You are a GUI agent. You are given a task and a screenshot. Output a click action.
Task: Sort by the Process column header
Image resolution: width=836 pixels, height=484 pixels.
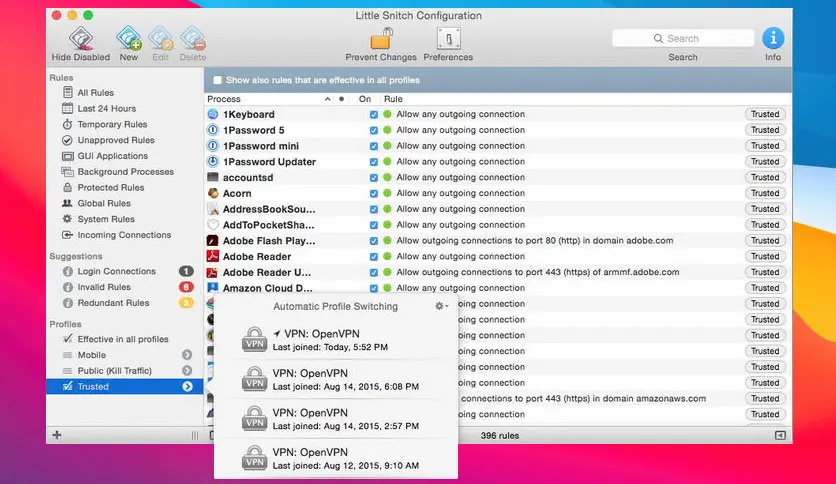269,99
